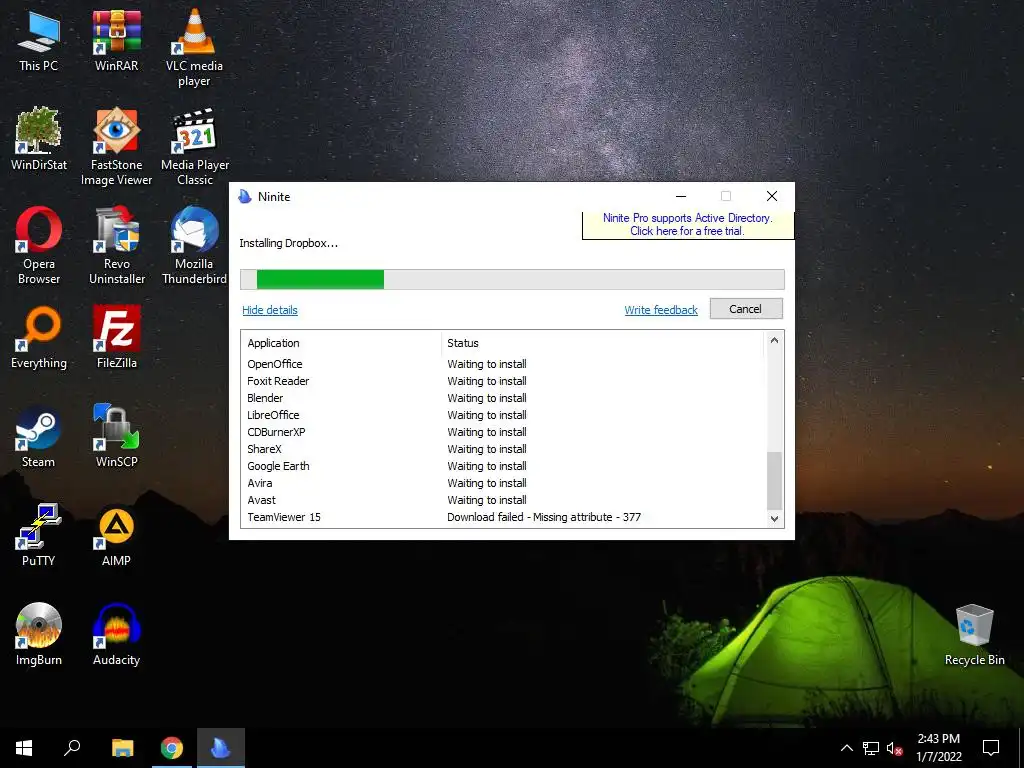Cancel the Ninite installation
This screenshot has width=1024, height=768.
[746, 309]
